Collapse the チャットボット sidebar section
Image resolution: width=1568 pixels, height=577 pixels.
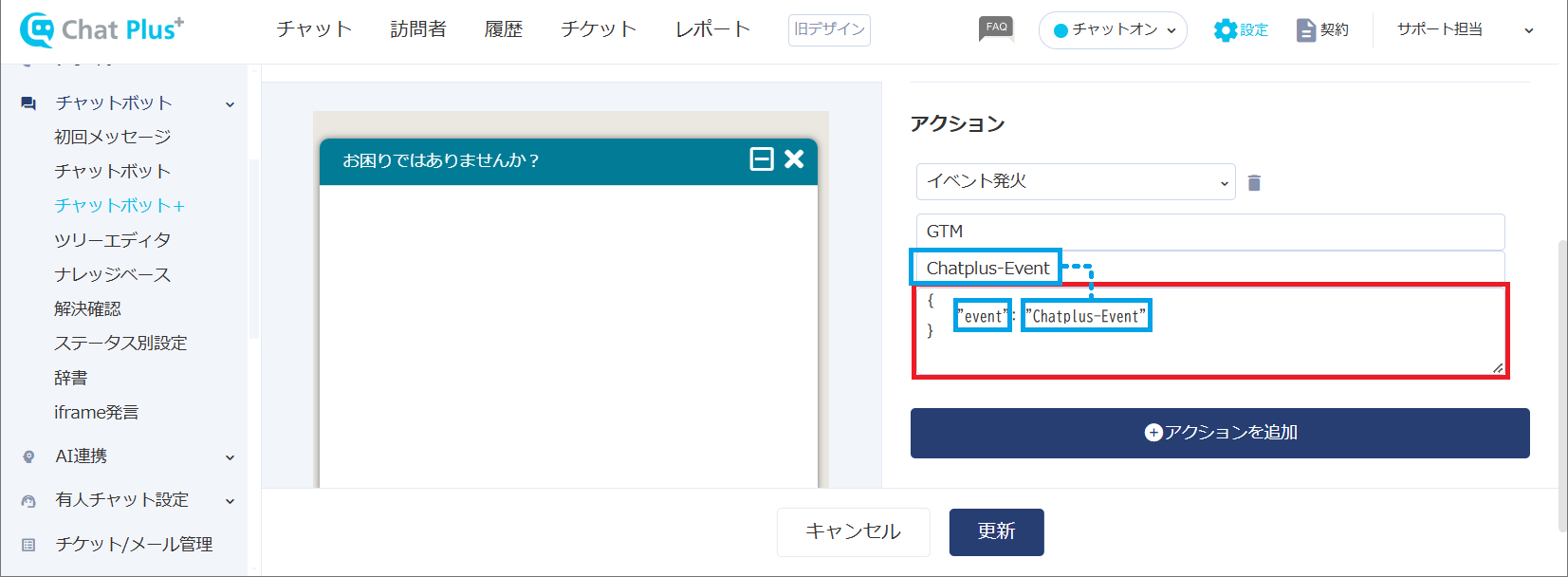coord(230,104)
